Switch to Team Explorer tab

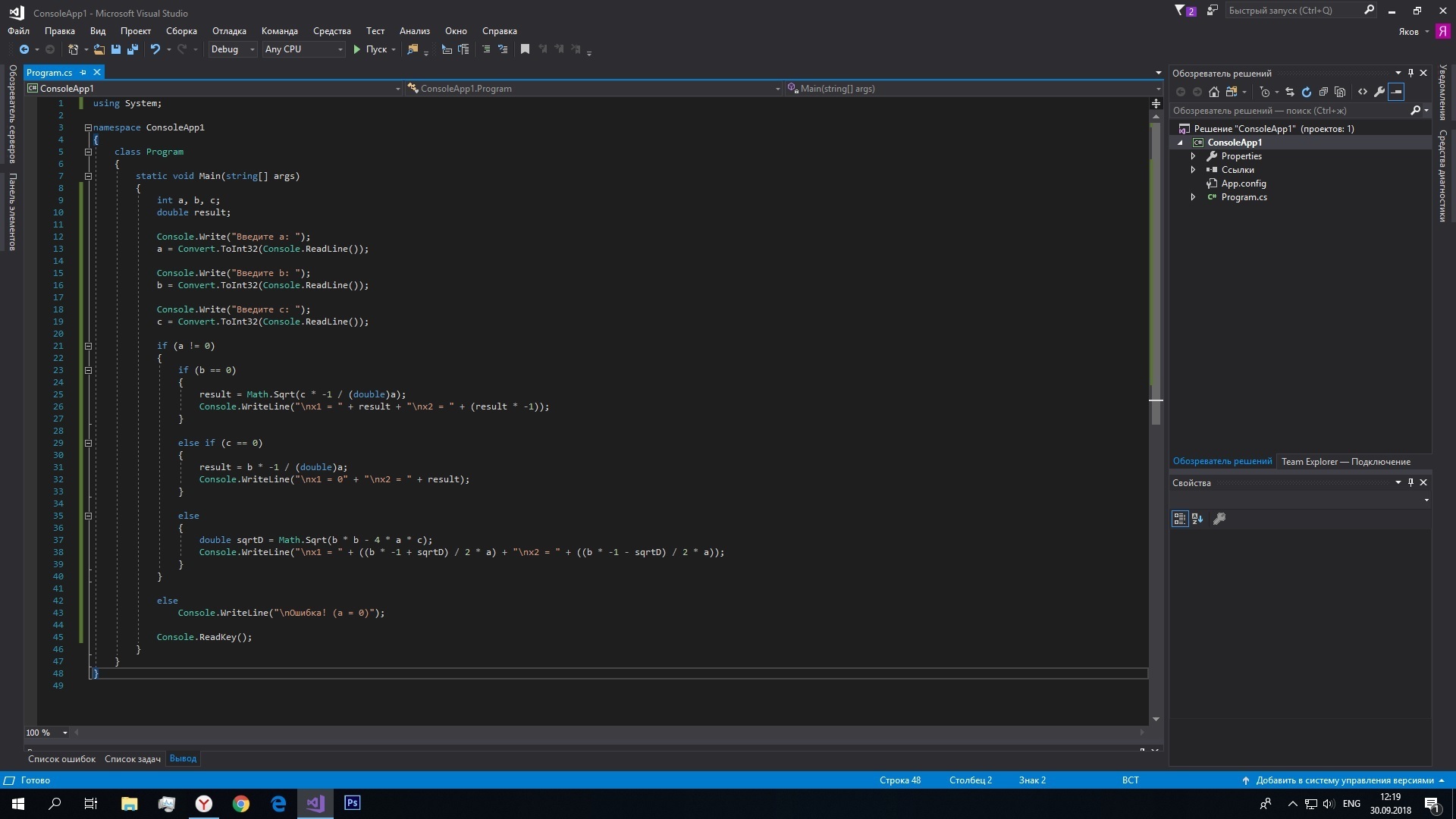point(1345,461)
